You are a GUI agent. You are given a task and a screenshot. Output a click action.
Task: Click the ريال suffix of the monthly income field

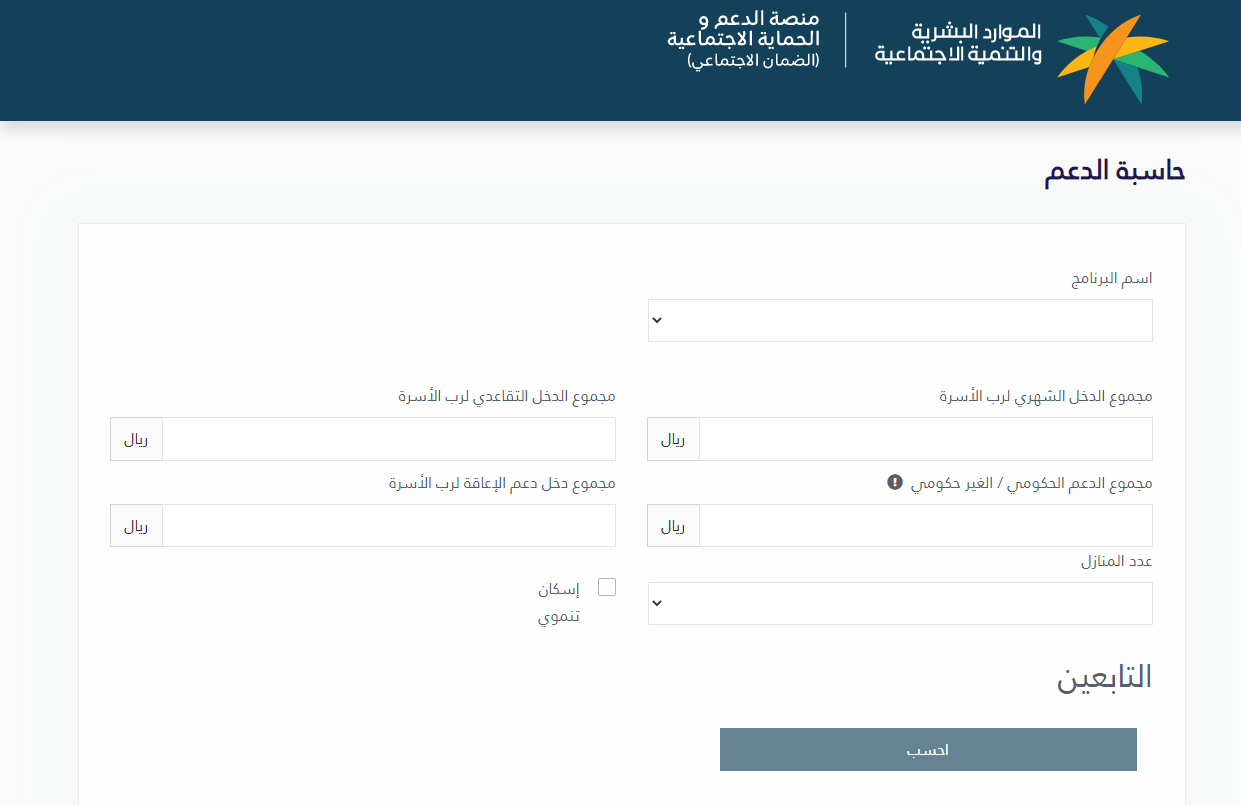673,439
